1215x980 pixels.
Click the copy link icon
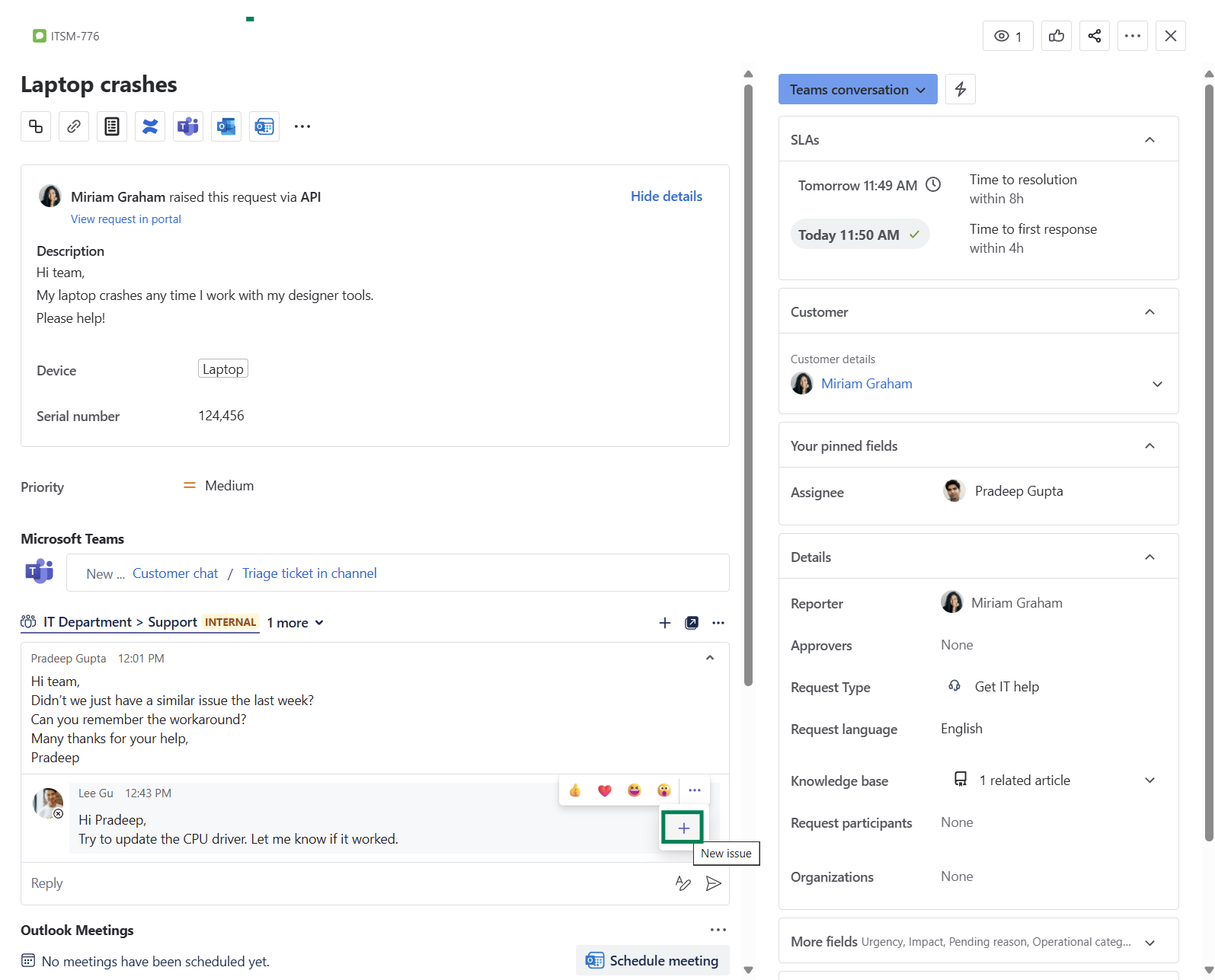(74, 126)
